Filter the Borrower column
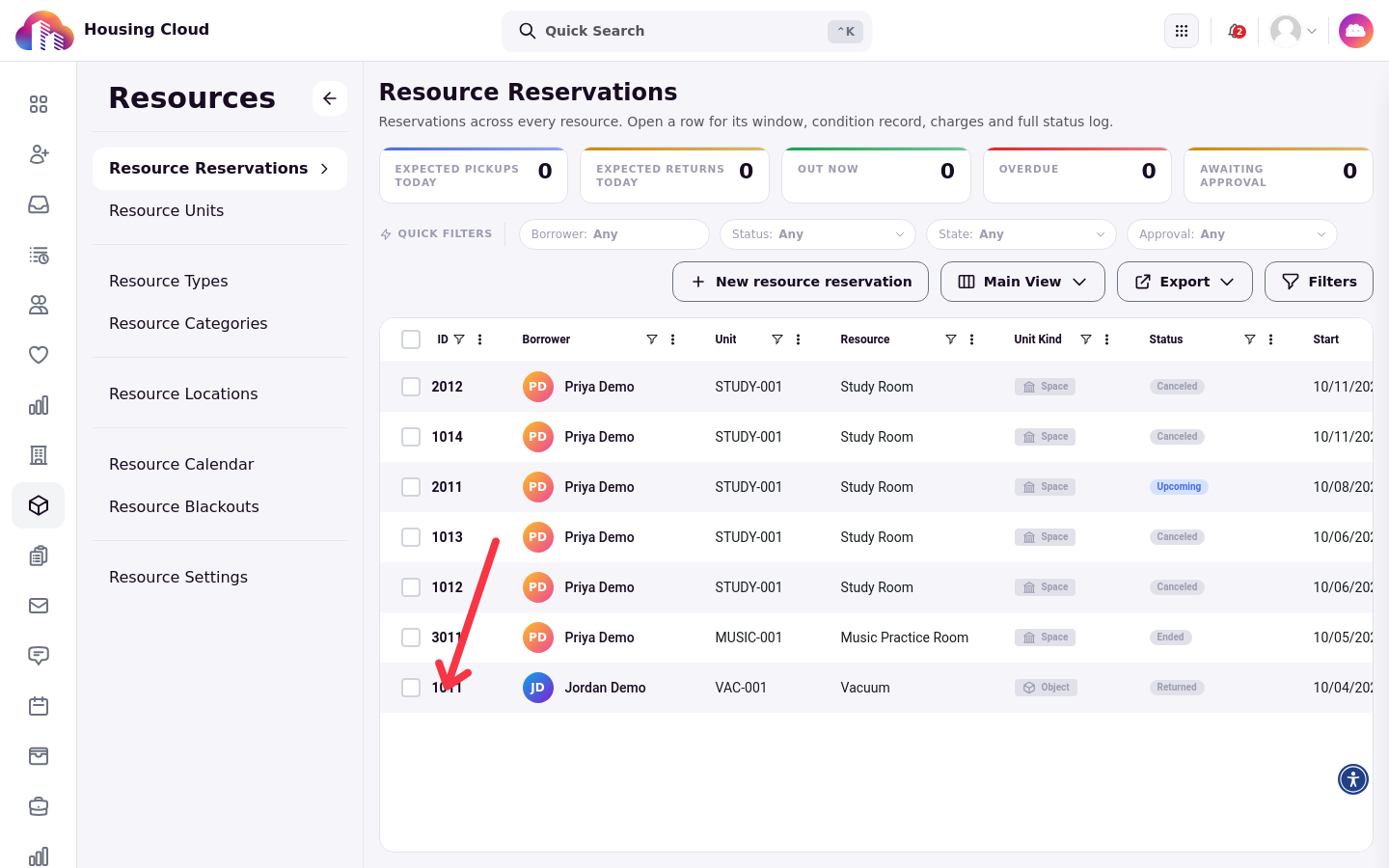 [x=652, y=339]
